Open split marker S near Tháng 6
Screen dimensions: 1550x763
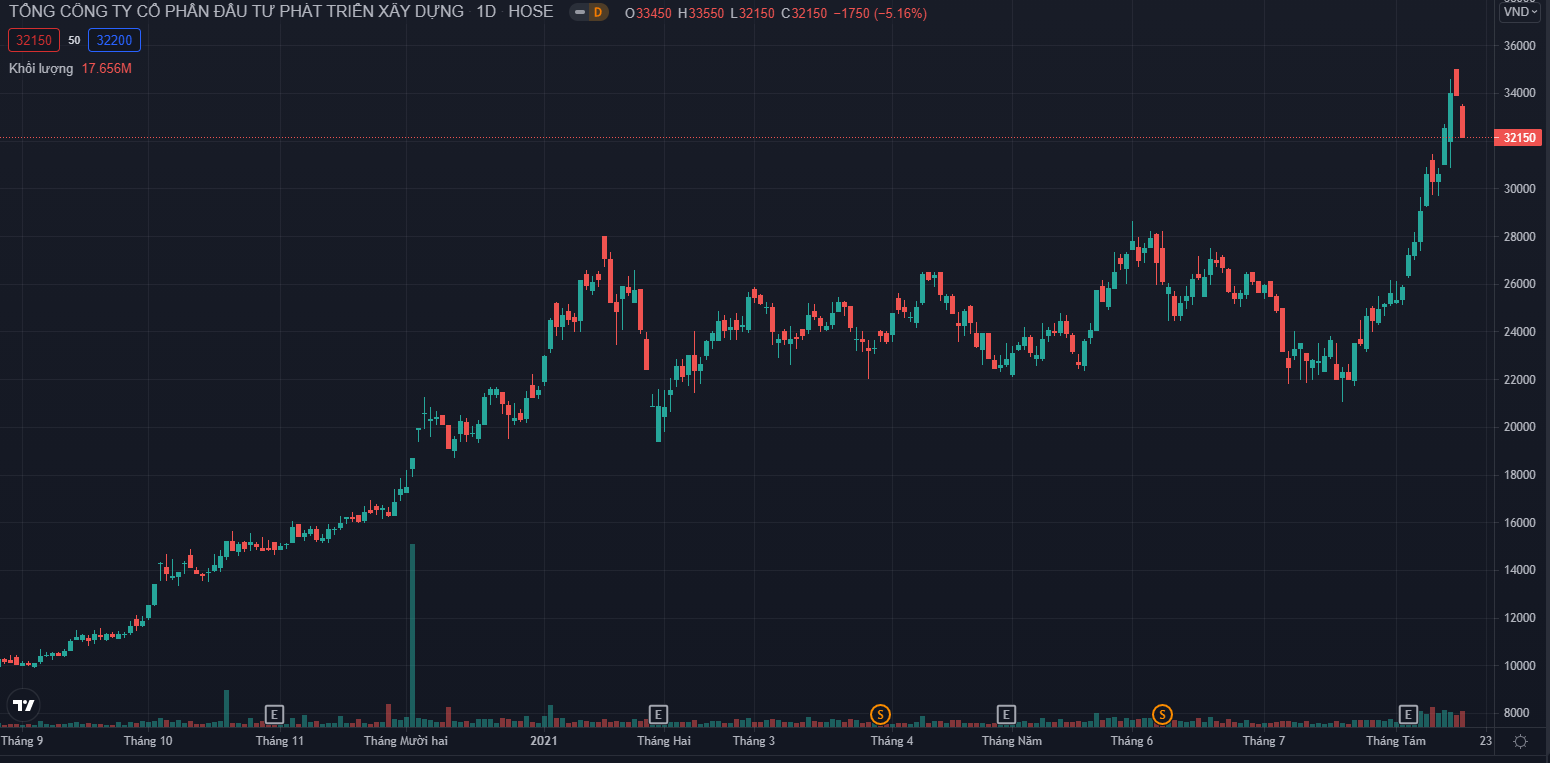[1162, 714]
